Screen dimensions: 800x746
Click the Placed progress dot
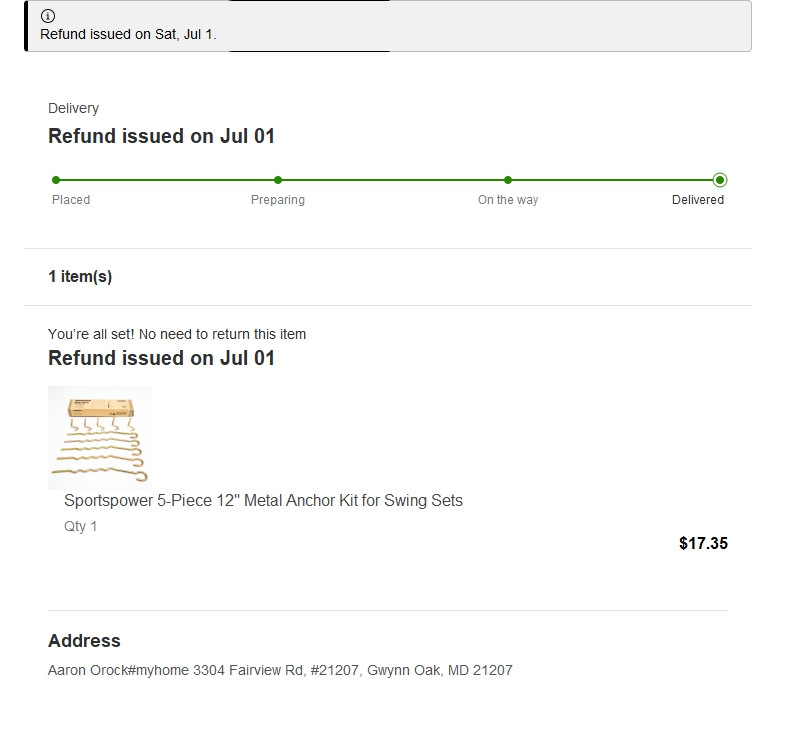point(56,180)
